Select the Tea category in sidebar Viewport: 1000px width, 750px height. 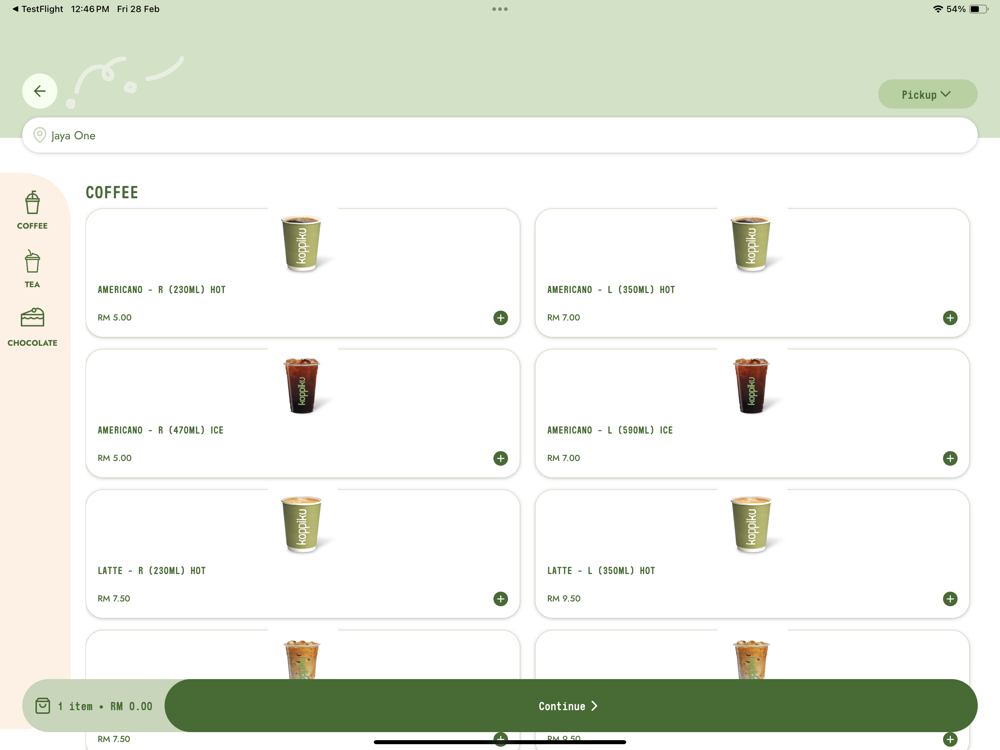coord(33,269)
